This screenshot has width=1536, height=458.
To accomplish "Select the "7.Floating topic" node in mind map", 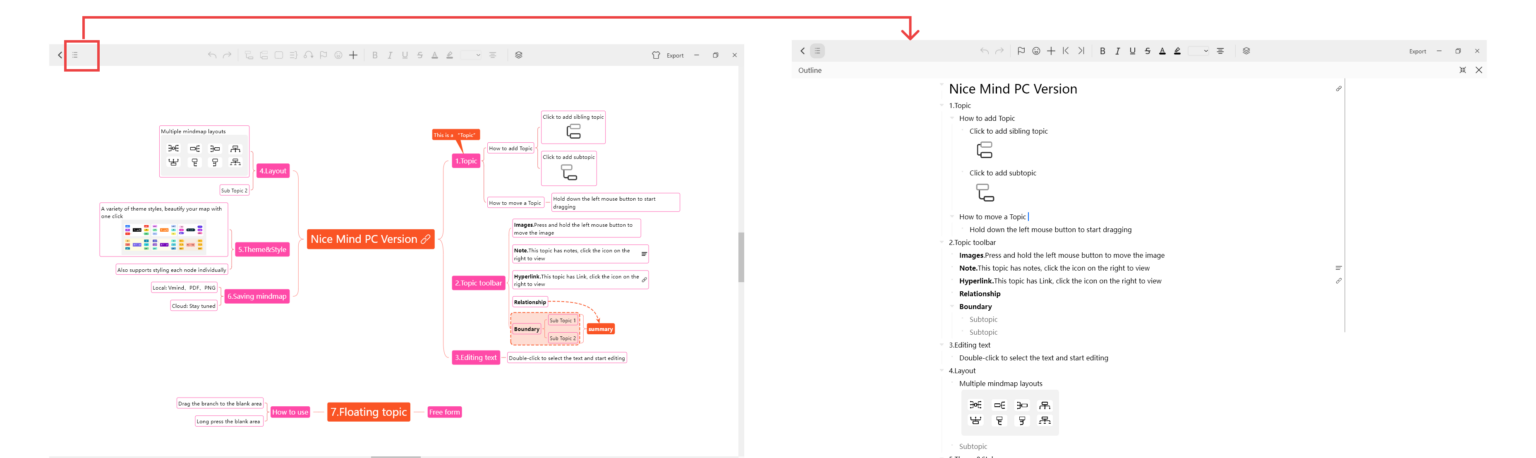I will [x=369, y=412].
